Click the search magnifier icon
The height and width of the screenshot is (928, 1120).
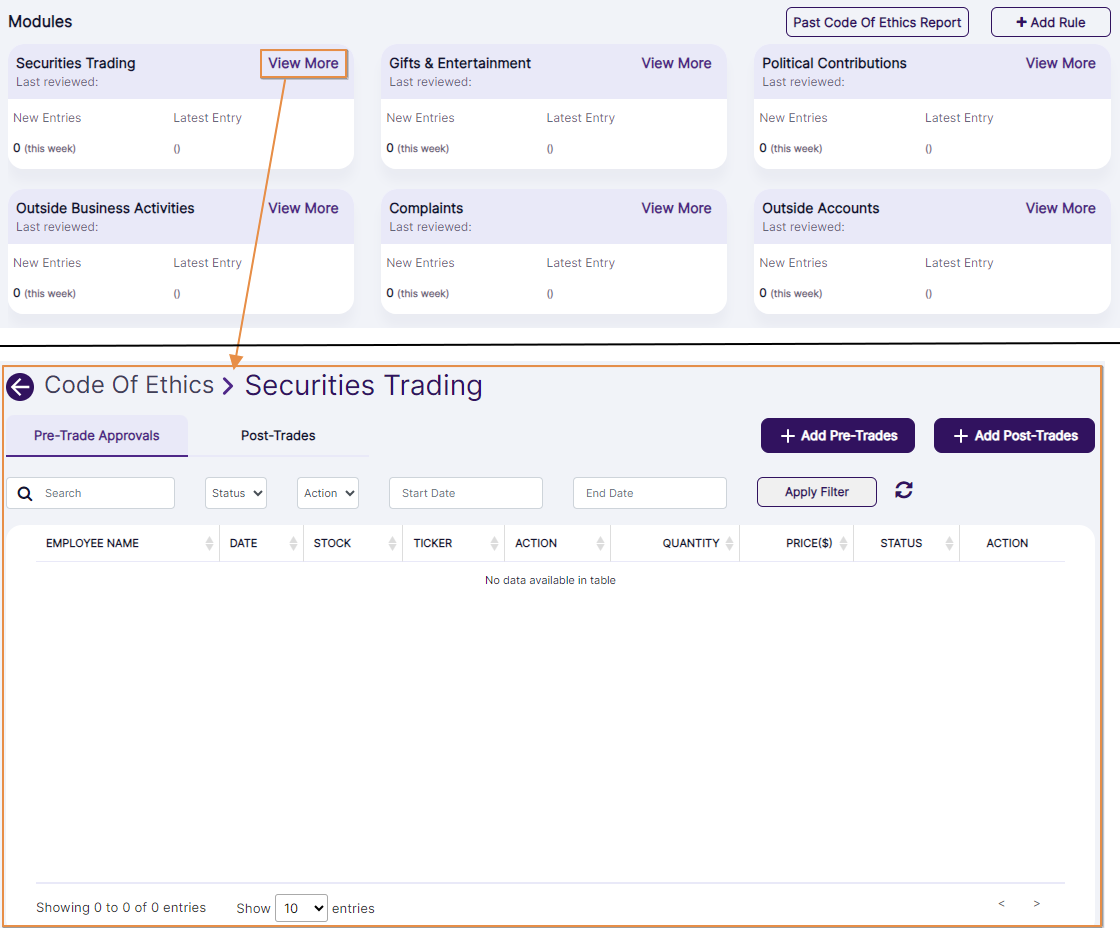(25, 493)
